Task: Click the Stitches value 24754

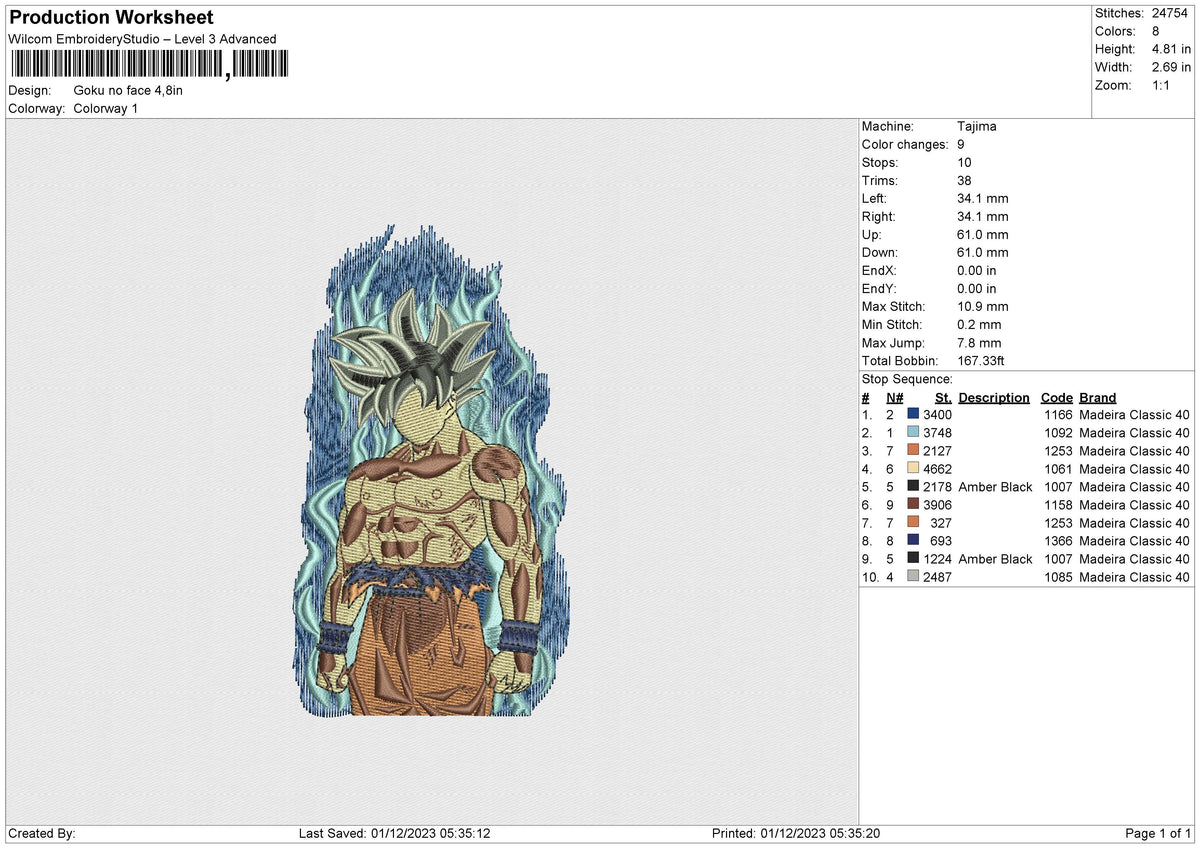Action: coord(1170,13)
